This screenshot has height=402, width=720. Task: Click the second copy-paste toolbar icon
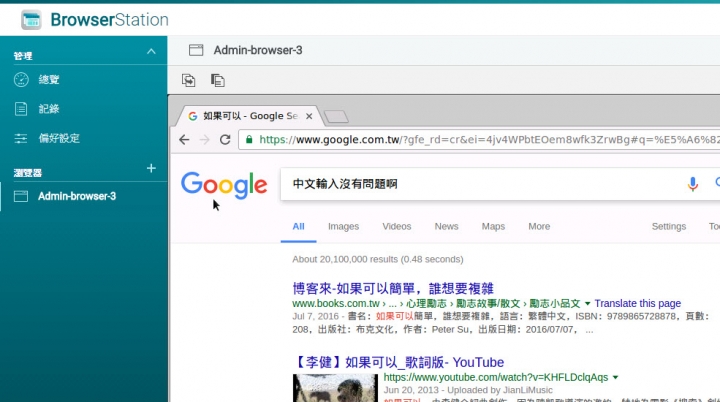[x=218, y=80]
